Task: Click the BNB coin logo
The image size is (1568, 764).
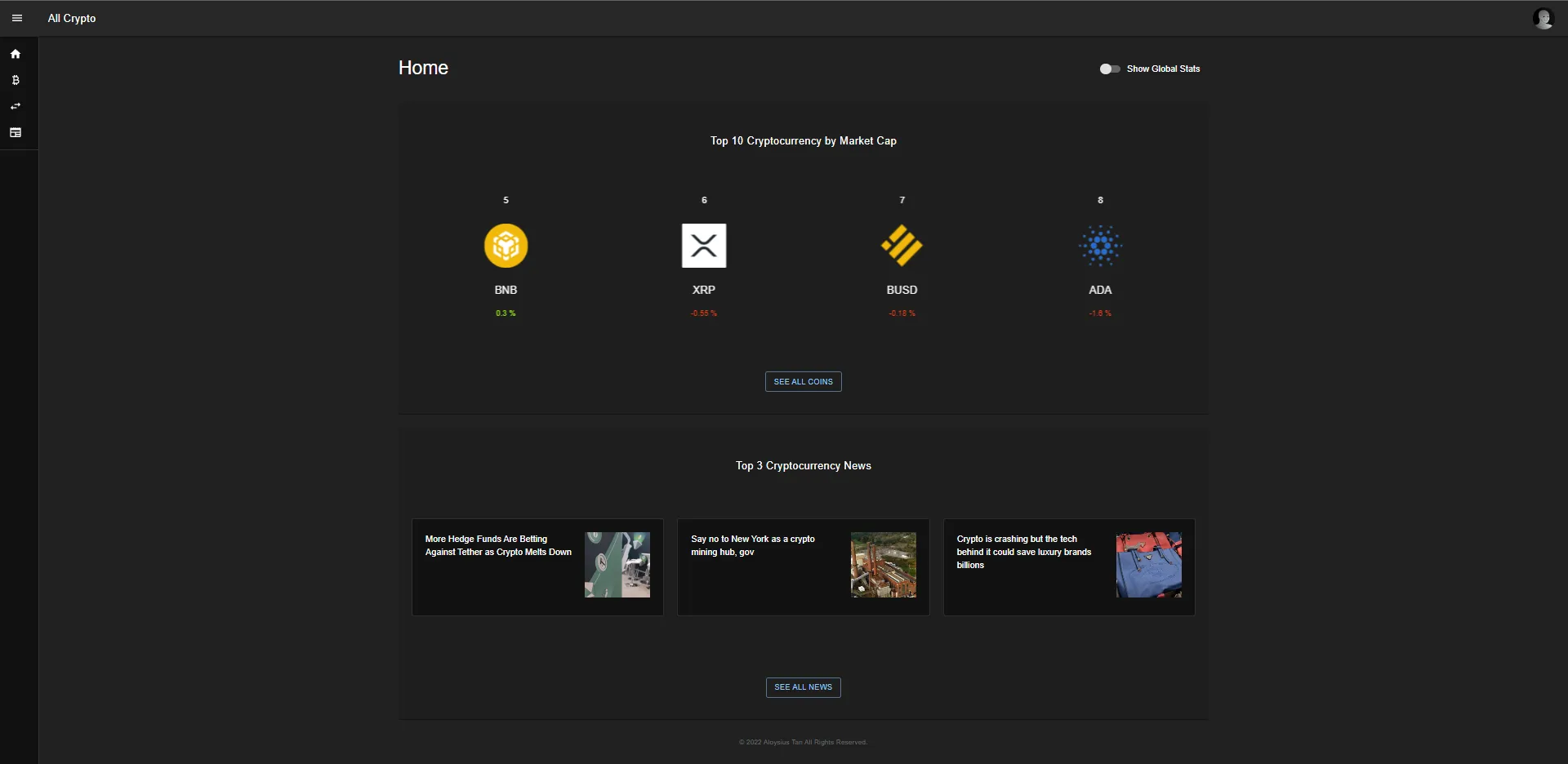Action: (506, 245)
